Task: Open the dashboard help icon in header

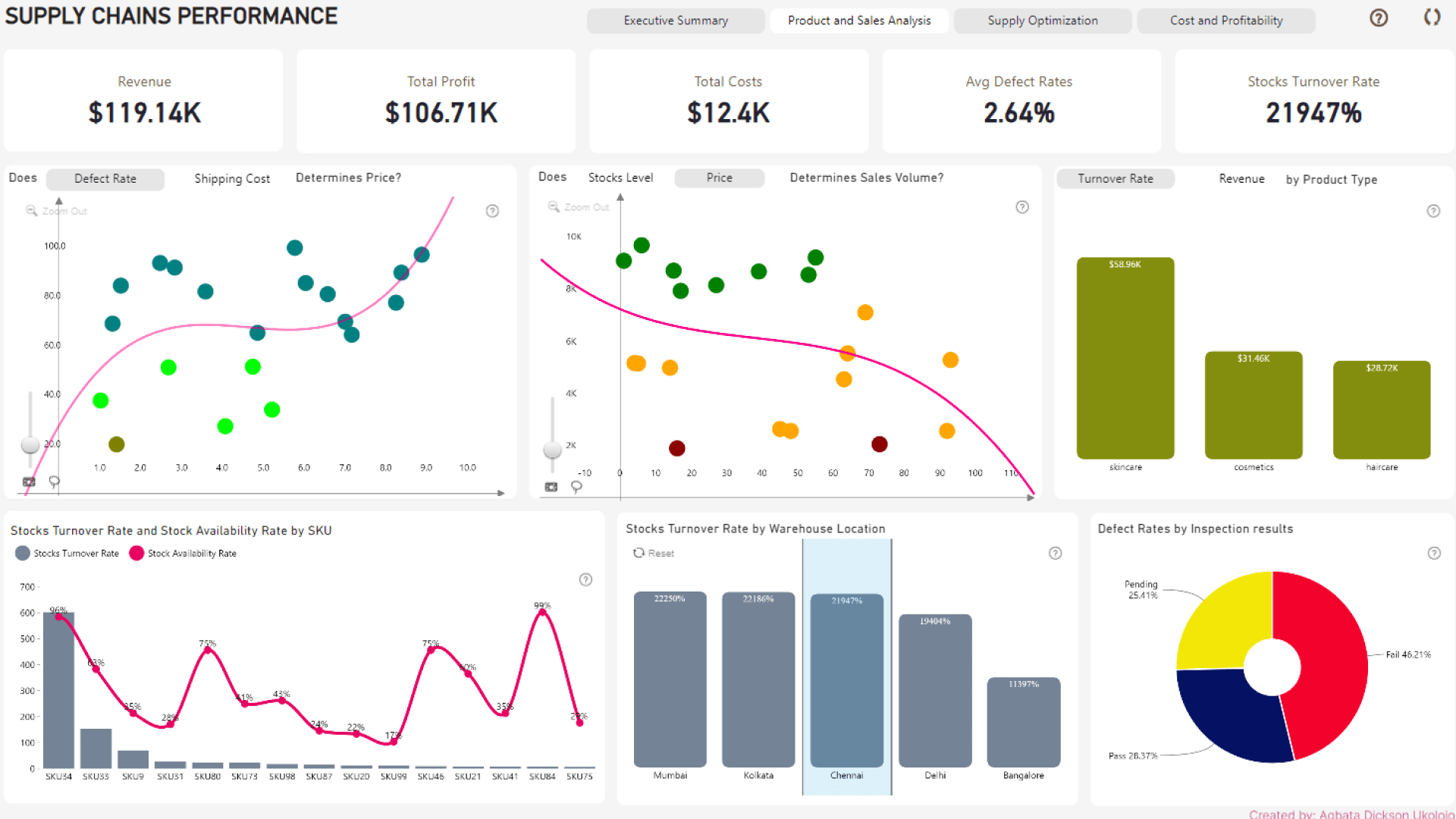Action: [x=1378, y=18]
